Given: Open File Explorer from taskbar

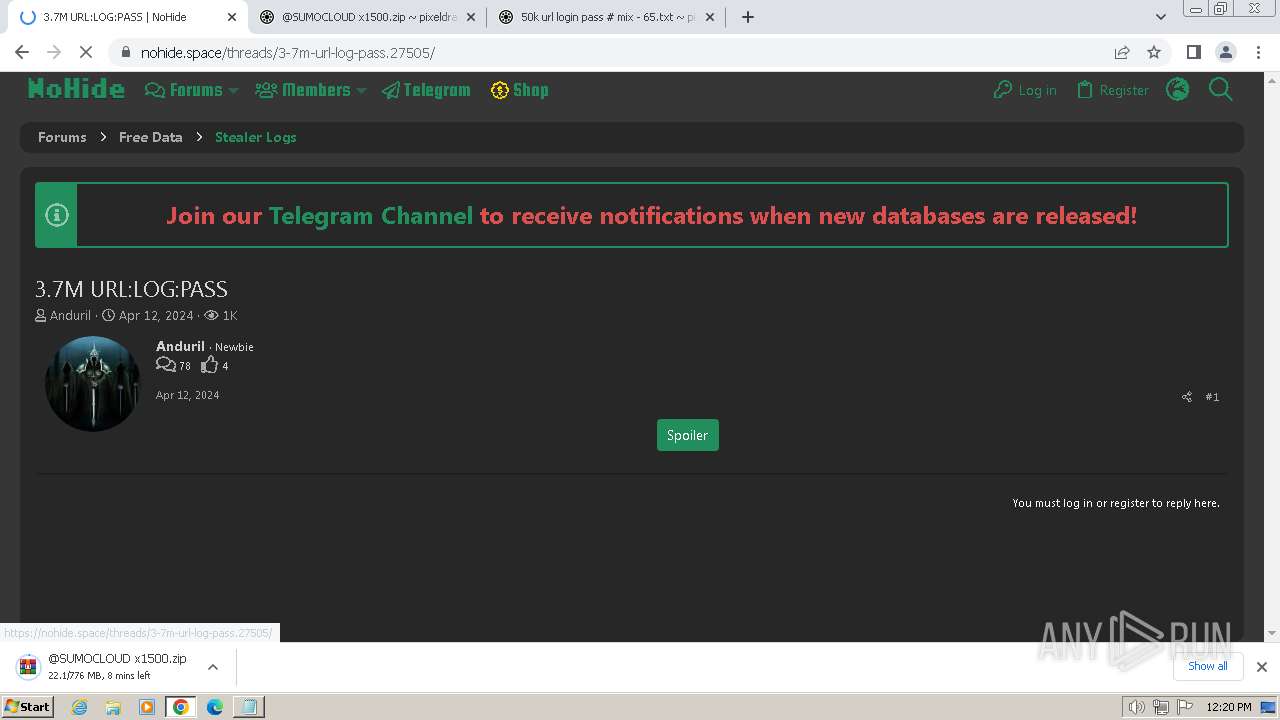Looking at the screenshot, I should pos(113,707).
